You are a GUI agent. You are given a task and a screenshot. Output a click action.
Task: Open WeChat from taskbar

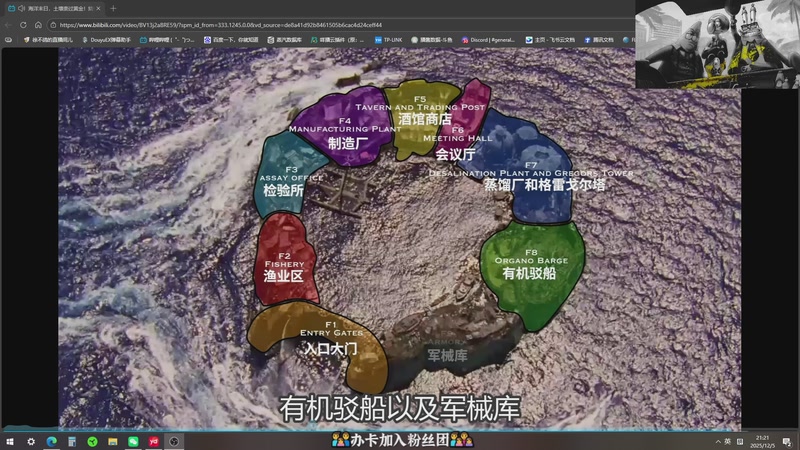pos(133,441)
